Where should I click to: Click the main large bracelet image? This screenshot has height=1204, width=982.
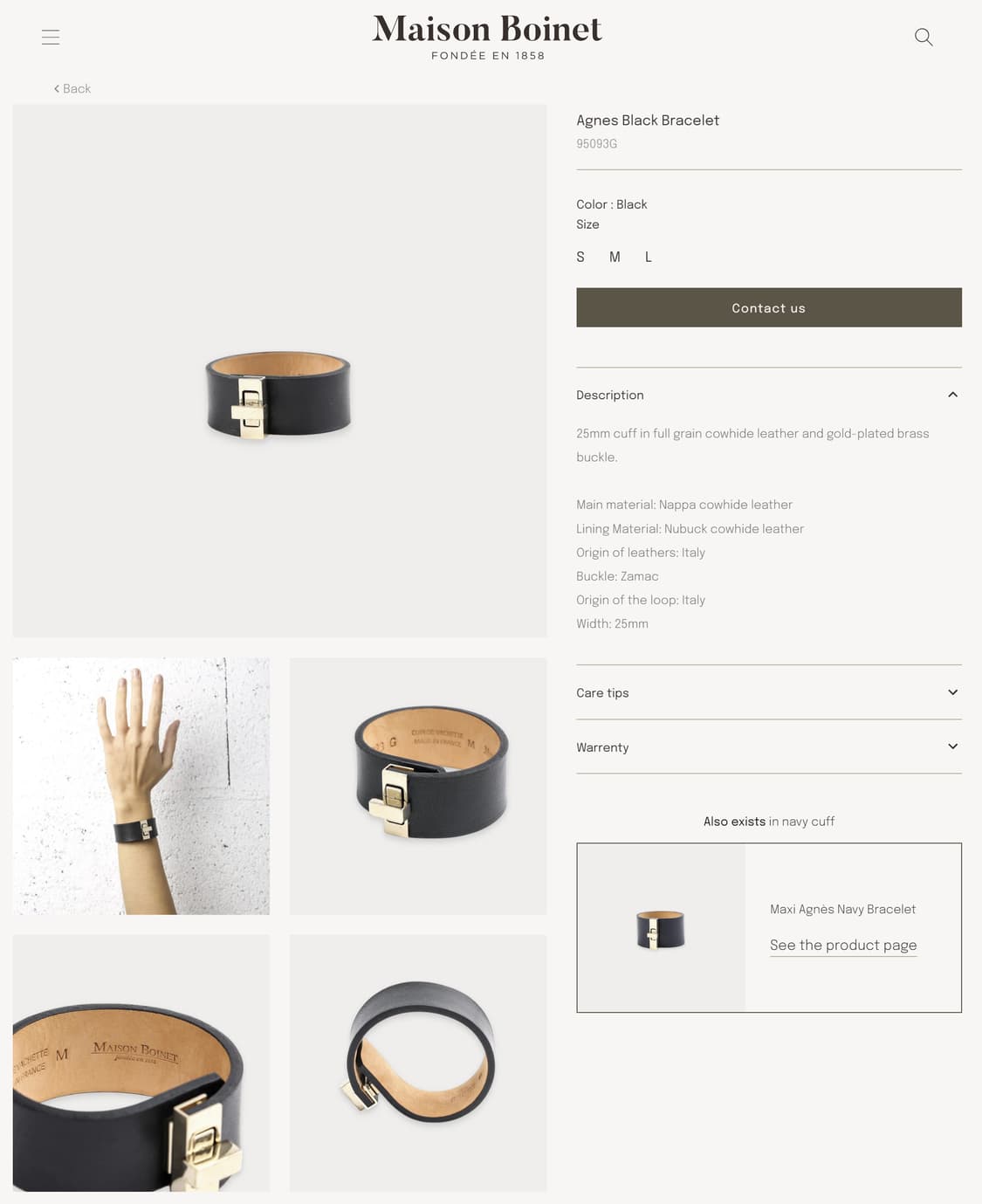click(279, 371)
